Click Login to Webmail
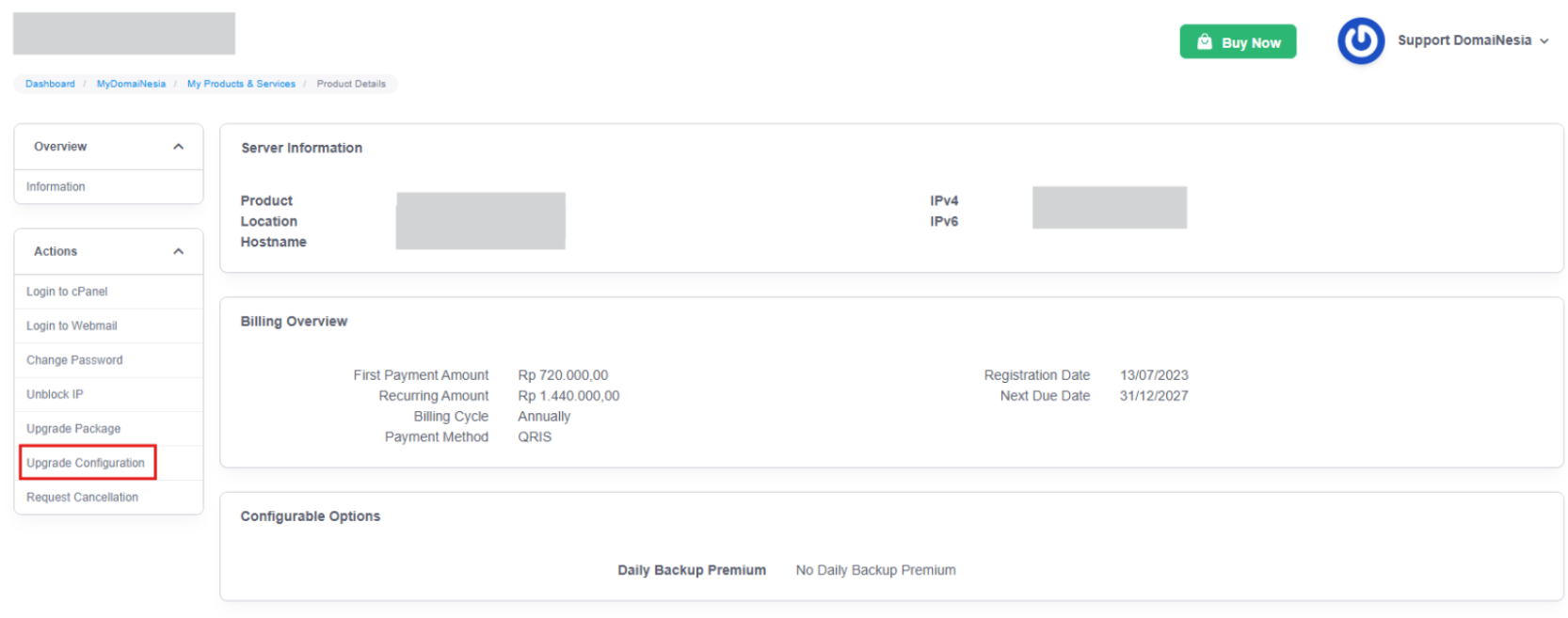The height and width of the screenshot is (618, 1568). coord(72,325)
